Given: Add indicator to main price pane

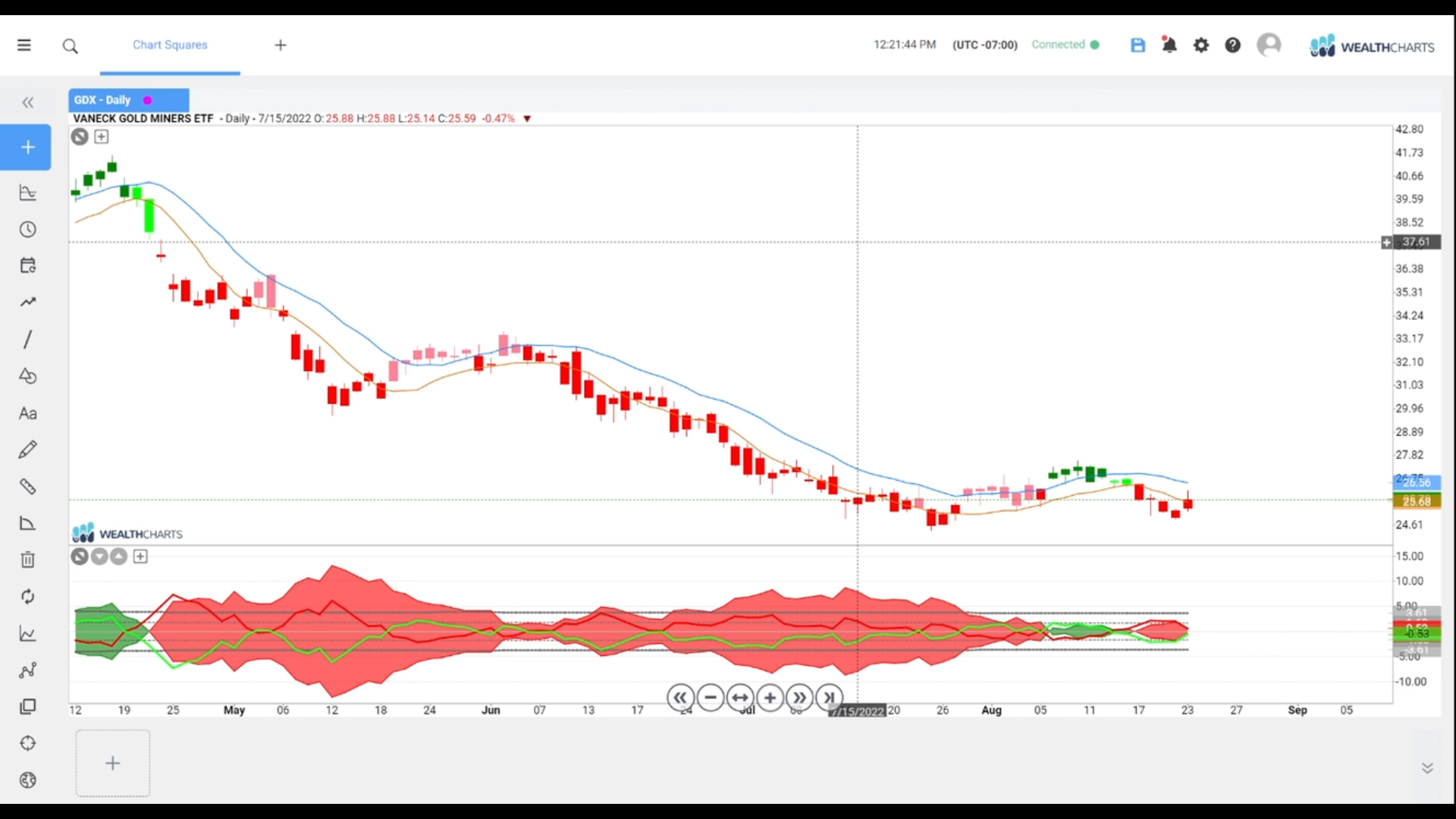Looking at the screenshot, I should (102, 137).
